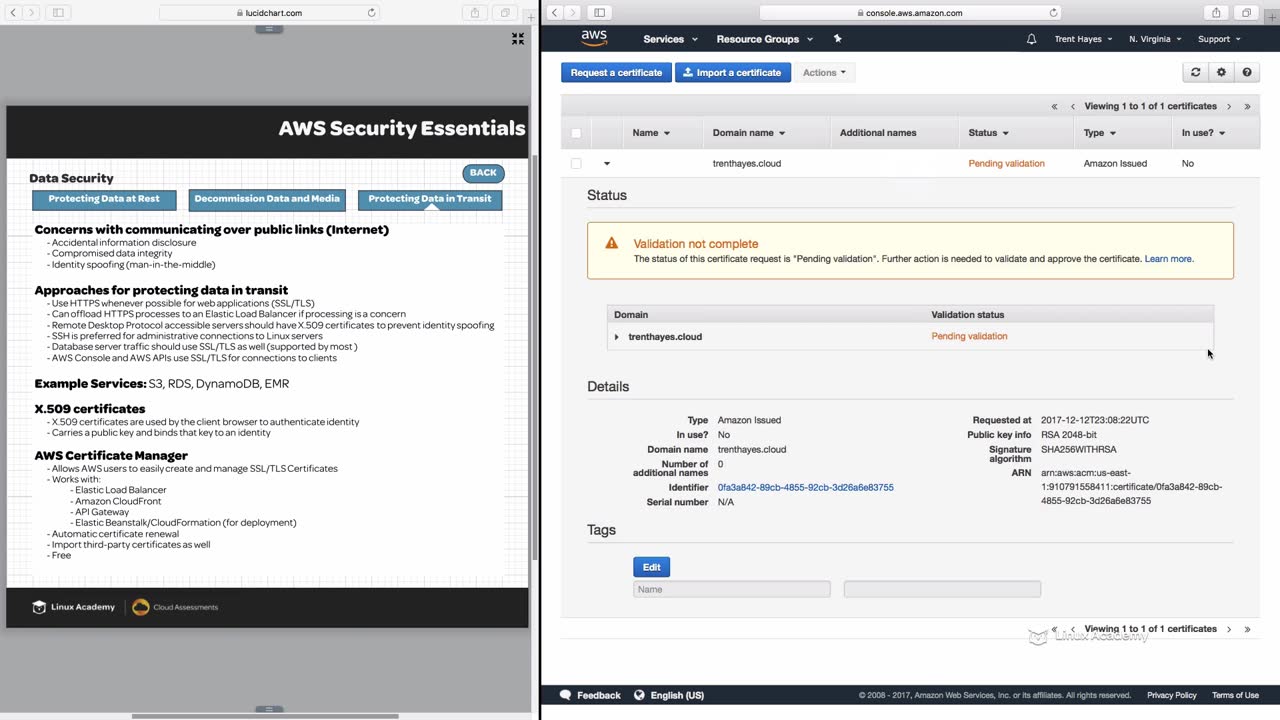Click the console.aws.amazon.com address bar

(910, 13)
